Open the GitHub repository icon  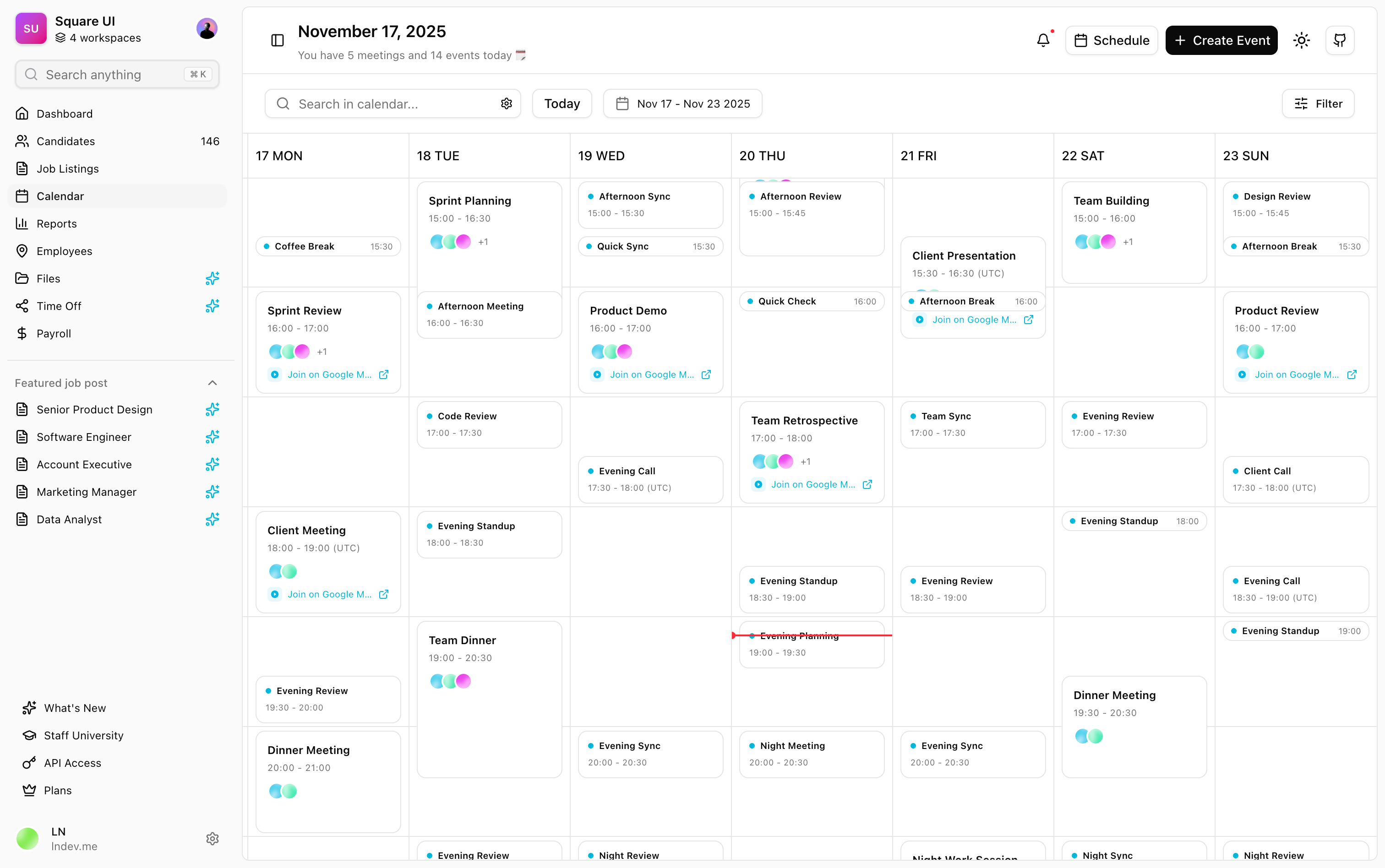tap(1340, 40)
